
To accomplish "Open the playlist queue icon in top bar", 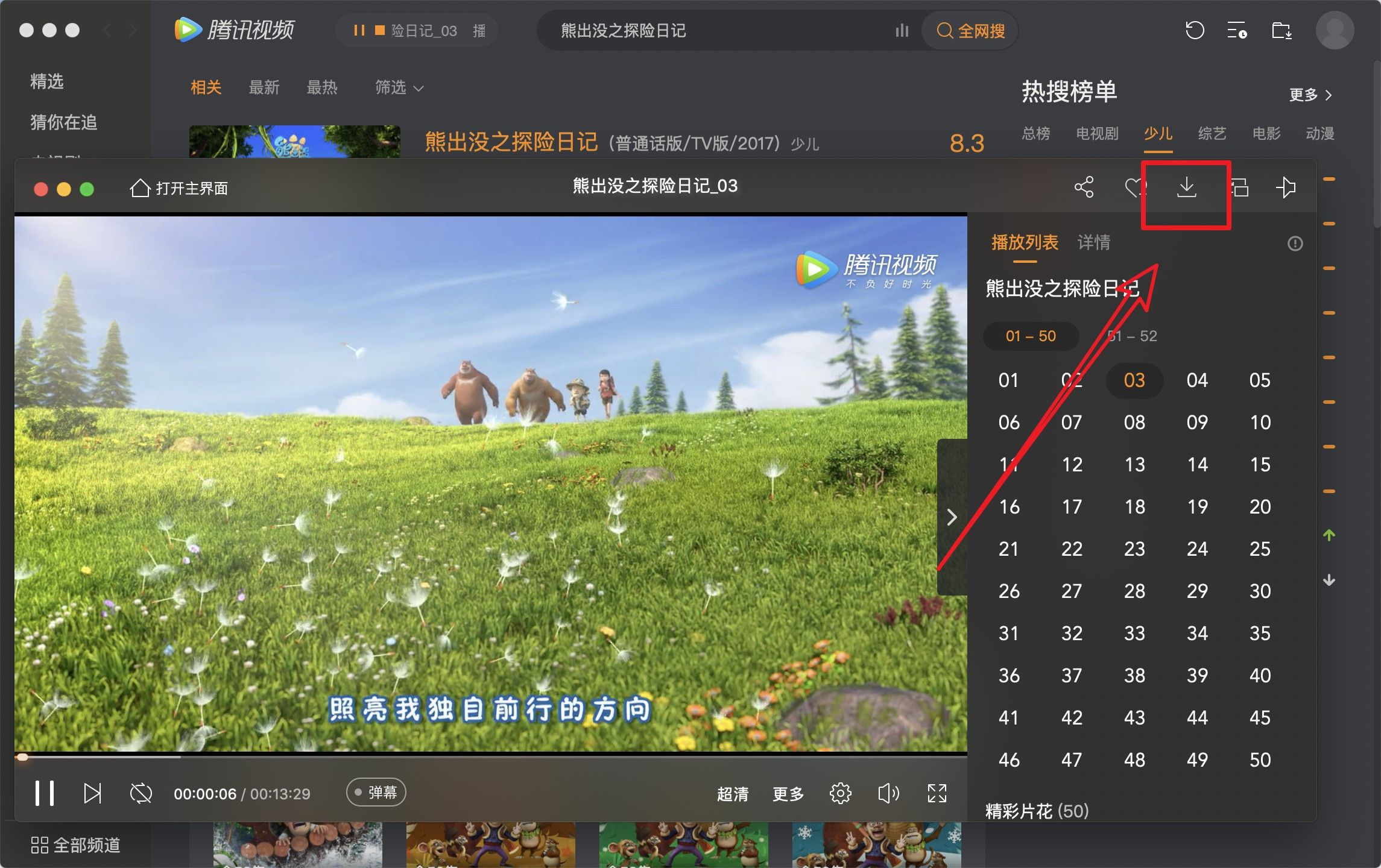I will click(x=1237, y=30).
